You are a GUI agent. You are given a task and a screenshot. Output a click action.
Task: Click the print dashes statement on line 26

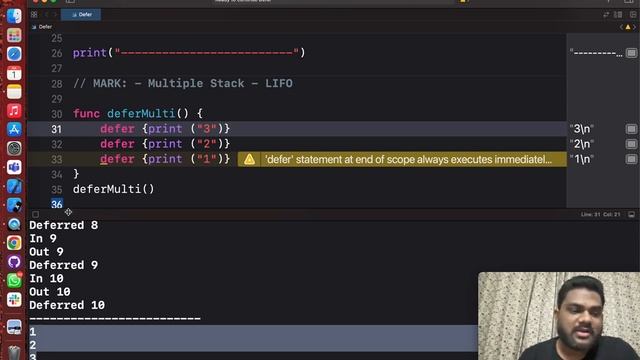pos(189,53)
